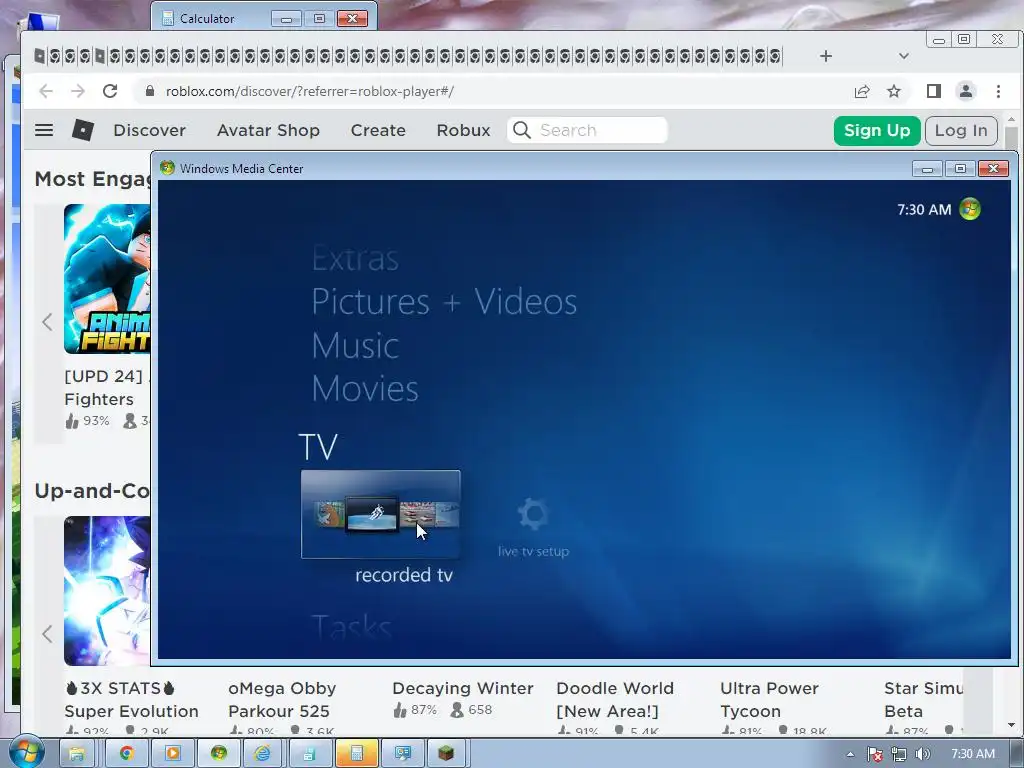Image resolution: width=1024 pixels, height=768 pixels.
Task: Open Anime Fighters game thumbnail
Action: pyautogui.click(x=107, y=279)
